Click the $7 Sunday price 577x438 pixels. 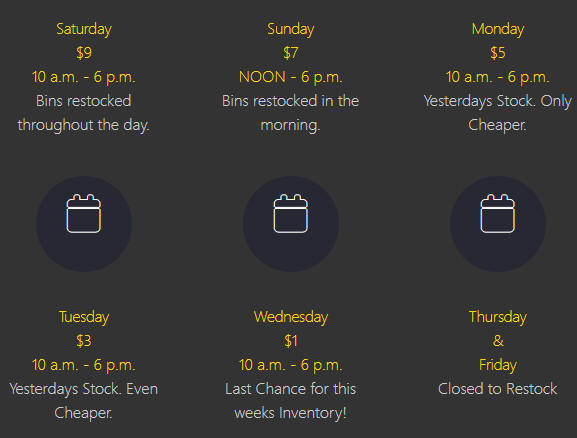(x=291, y=53)
